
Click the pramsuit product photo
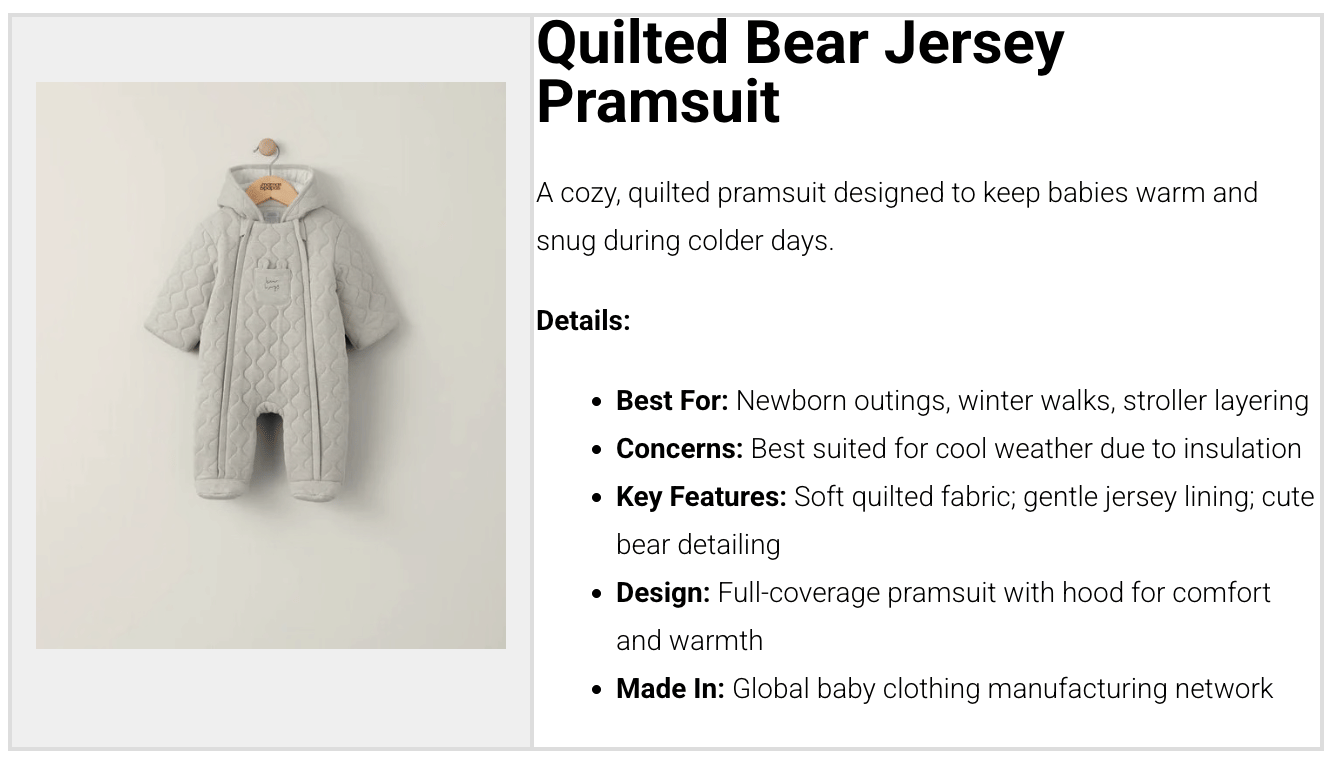pos(270,365)
